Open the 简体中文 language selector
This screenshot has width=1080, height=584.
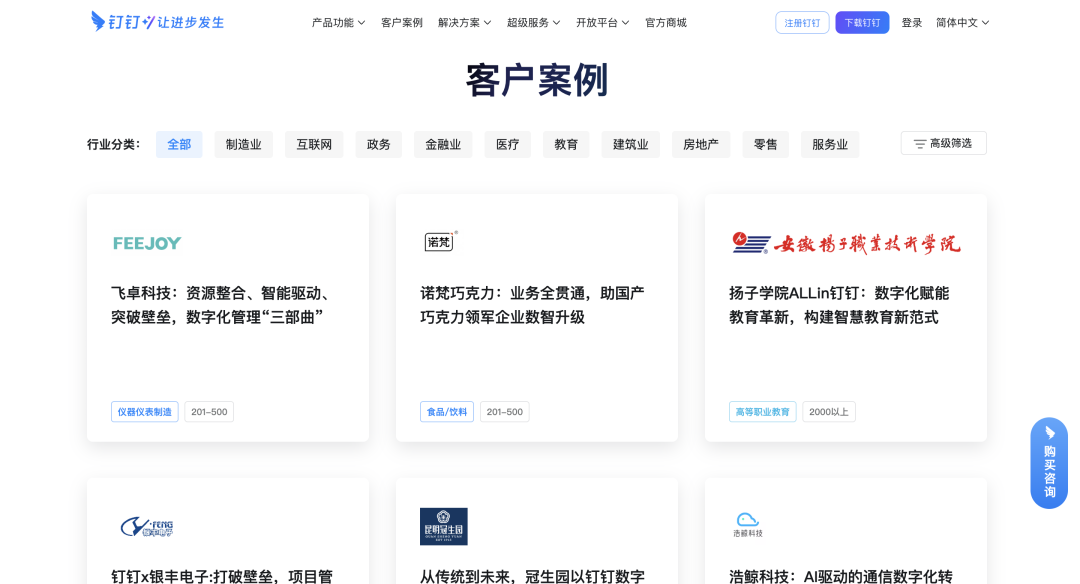pyautogui.click(x=962, y=23)
